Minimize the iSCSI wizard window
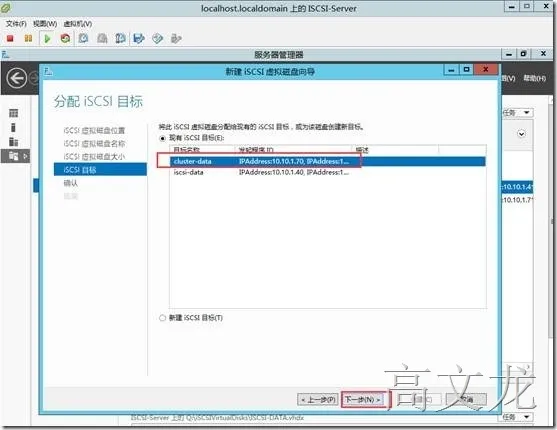This screenshot has width=557, height=430. pyautogui.click(x=451, y=70)
